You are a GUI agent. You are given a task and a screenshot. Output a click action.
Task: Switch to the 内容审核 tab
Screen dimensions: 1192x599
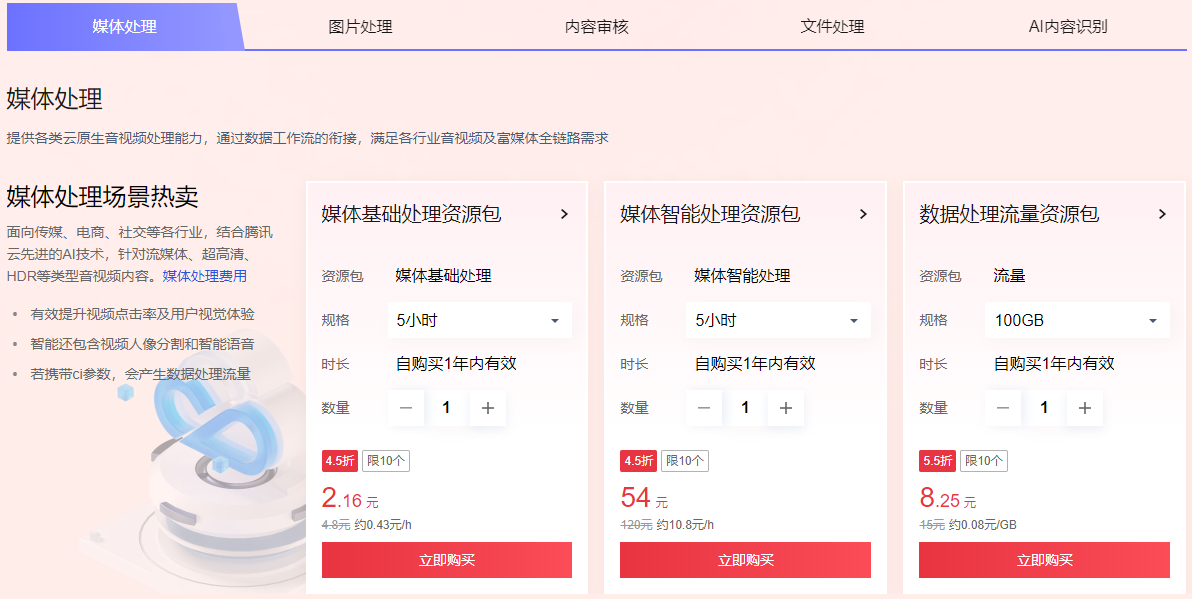click(x=597, y=27)
